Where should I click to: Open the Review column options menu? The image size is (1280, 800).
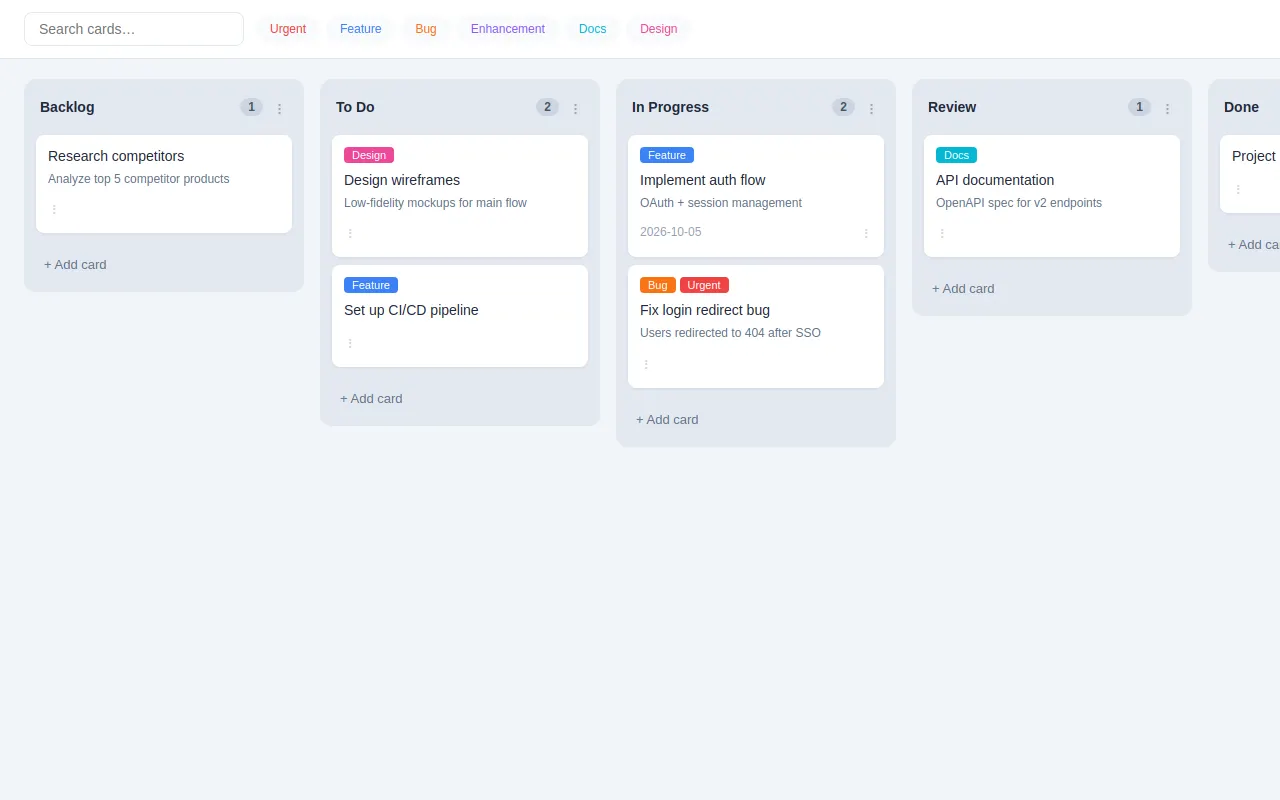[x=1167, y=108]
